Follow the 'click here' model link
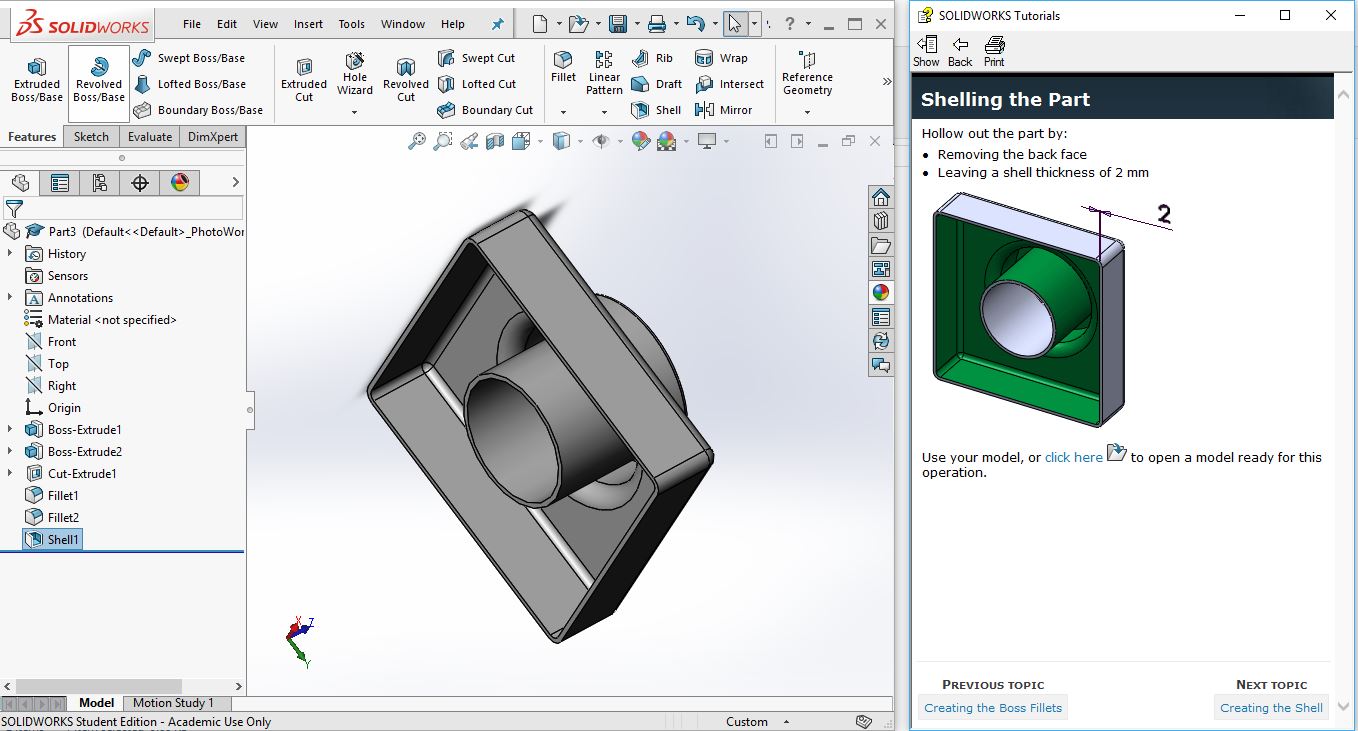Viewport: 1358px width, 731px height. click(1074, 457)
